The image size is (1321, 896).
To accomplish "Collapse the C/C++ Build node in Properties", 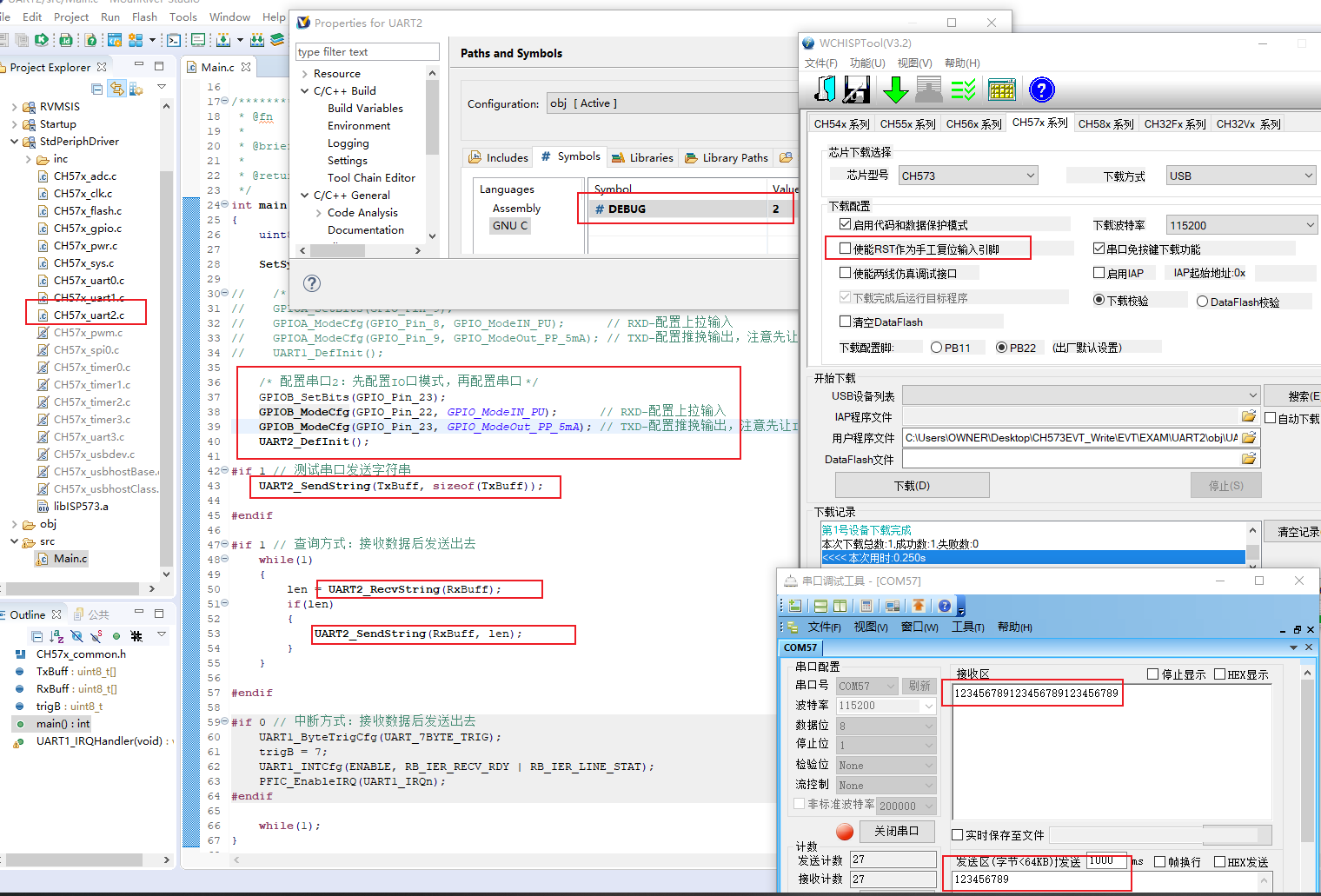I will pos(305,90).
